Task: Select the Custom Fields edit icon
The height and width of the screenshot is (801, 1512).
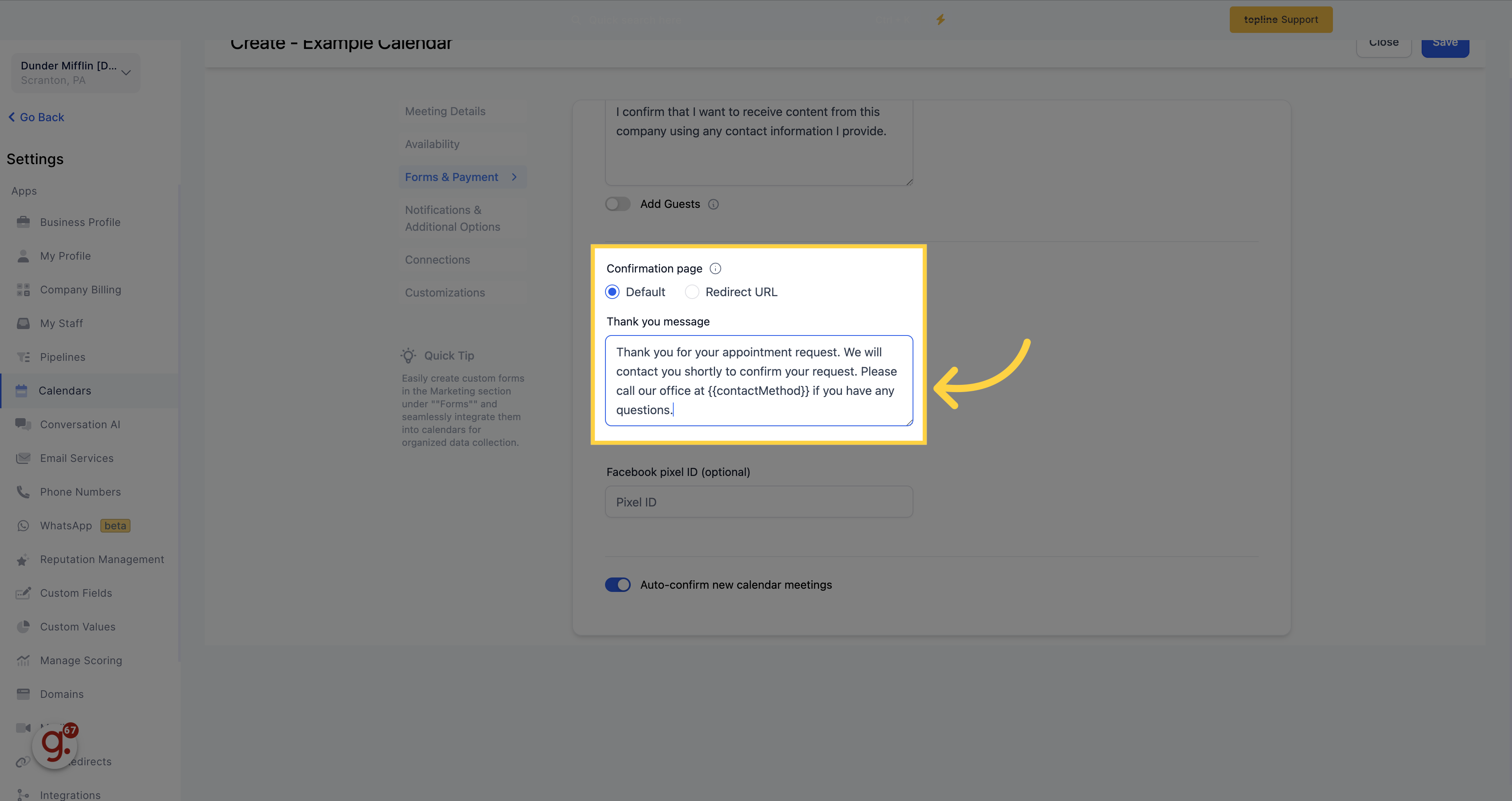Action: coord(23,593)
